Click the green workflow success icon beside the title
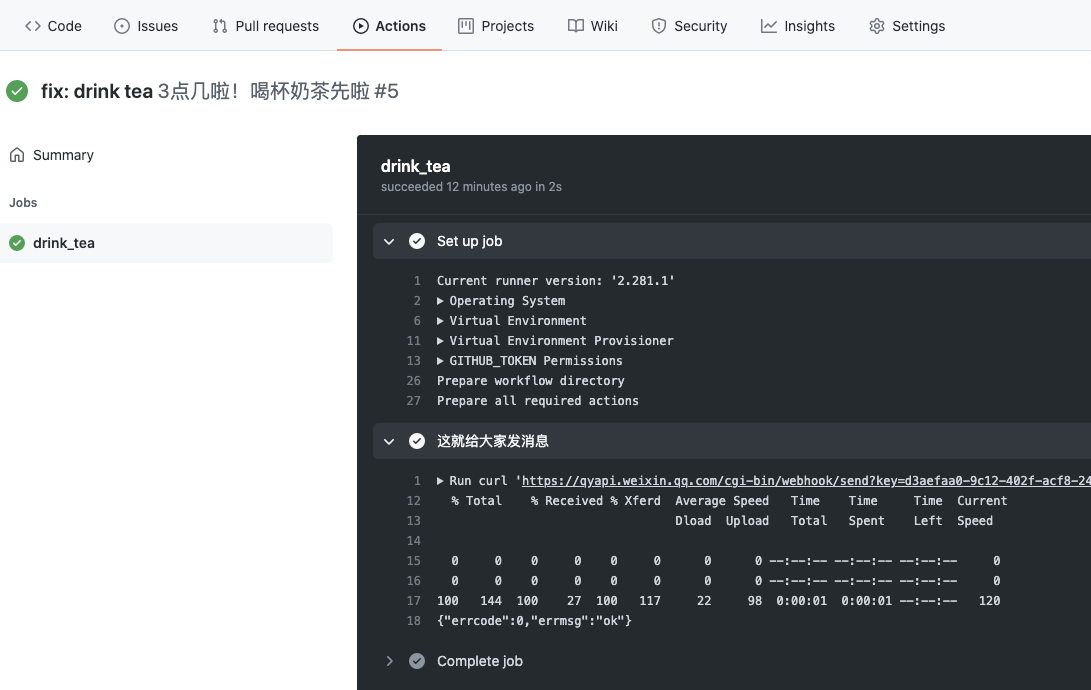Image resolution: width=1091 pixels, height=690 pixels. [17, 90]
